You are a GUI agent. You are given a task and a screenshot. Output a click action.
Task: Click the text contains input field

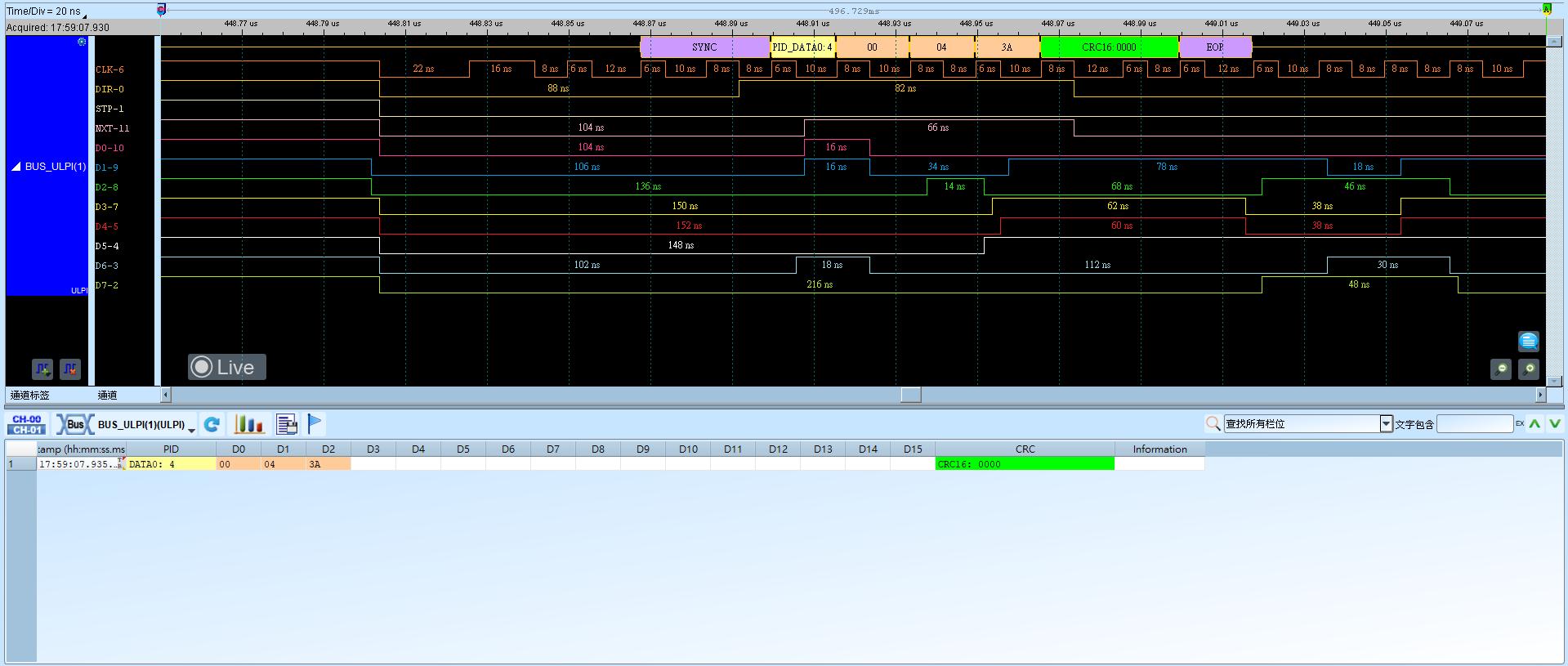(1475, 423)
